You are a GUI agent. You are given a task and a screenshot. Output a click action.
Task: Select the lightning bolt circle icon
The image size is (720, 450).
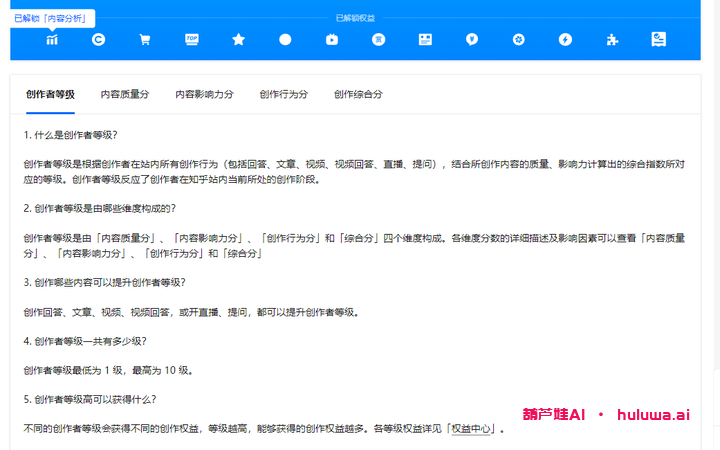565,40
